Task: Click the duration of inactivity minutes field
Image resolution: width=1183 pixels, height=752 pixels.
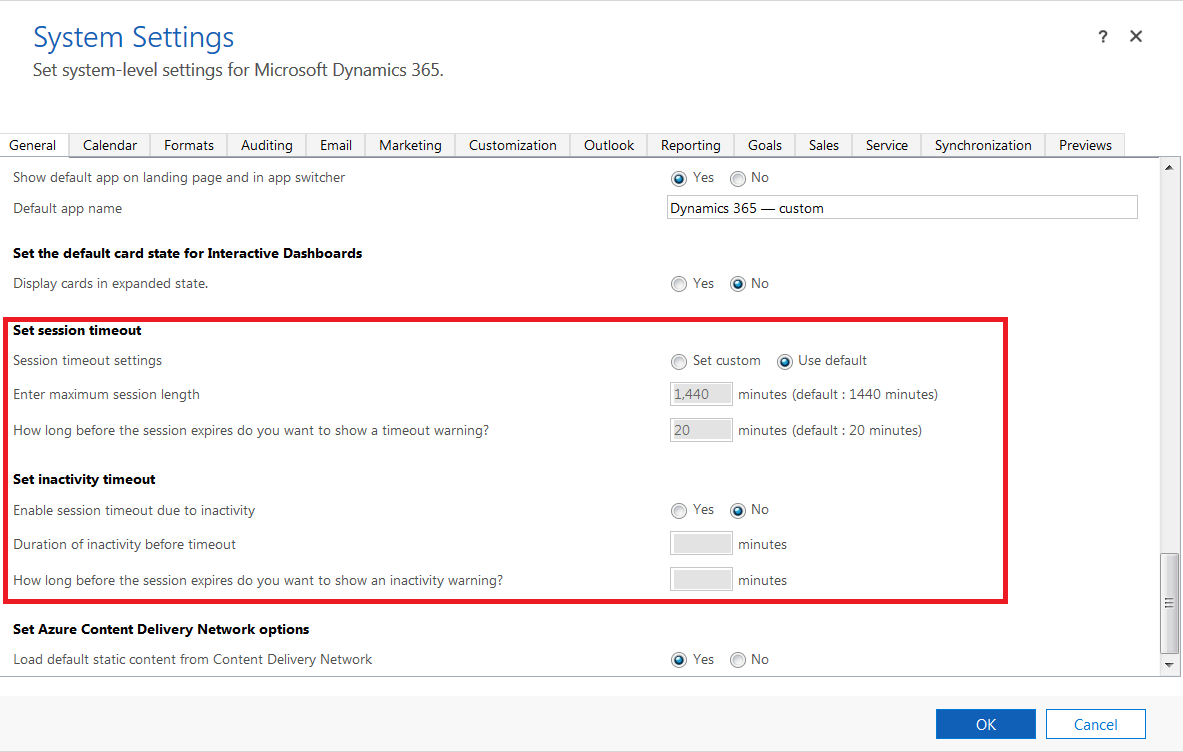Action: 701,544
